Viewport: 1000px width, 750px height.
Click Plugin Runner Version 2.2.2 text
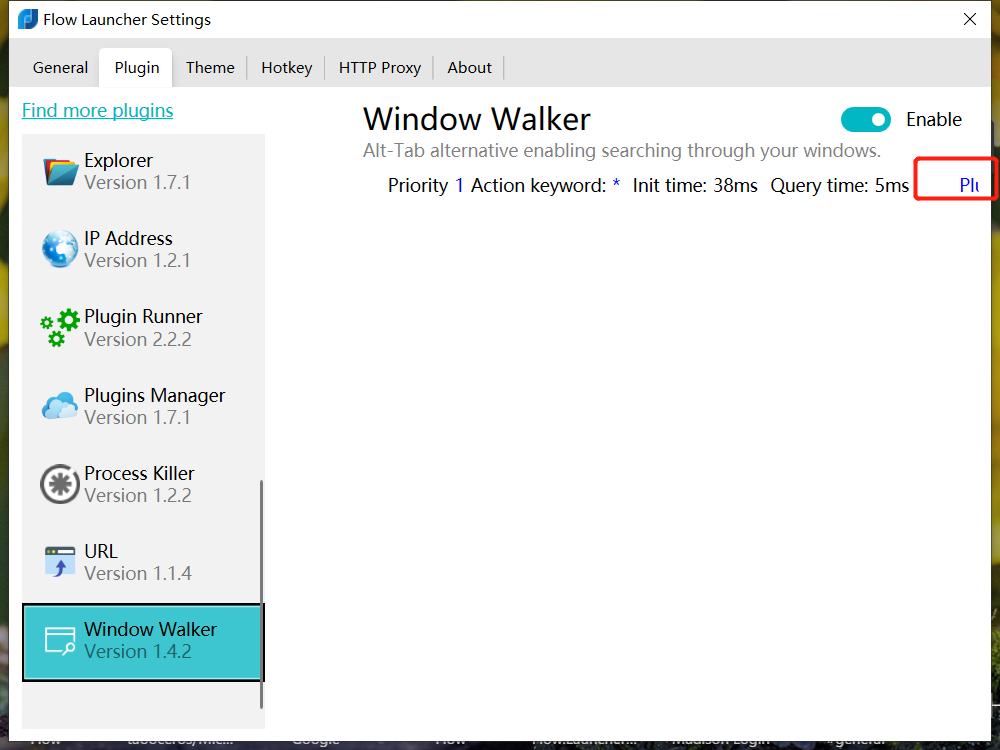point(138,339)
